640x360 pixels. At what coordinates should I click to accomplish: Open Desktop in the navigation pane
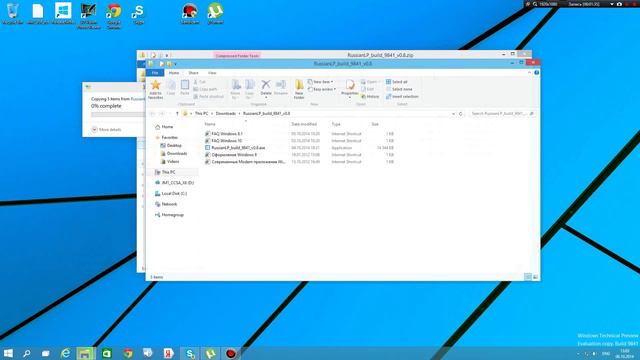tap(174, 145)
